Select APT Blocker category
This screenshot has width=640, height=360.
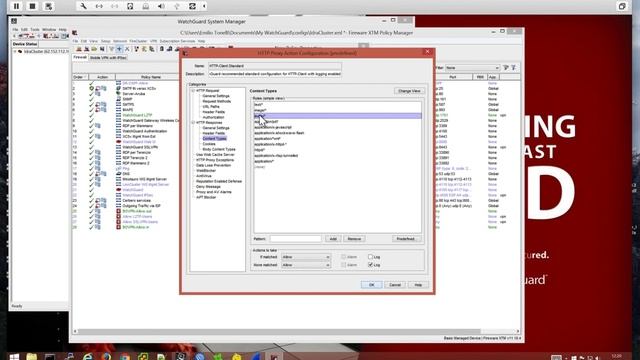(x=206, y=197)
